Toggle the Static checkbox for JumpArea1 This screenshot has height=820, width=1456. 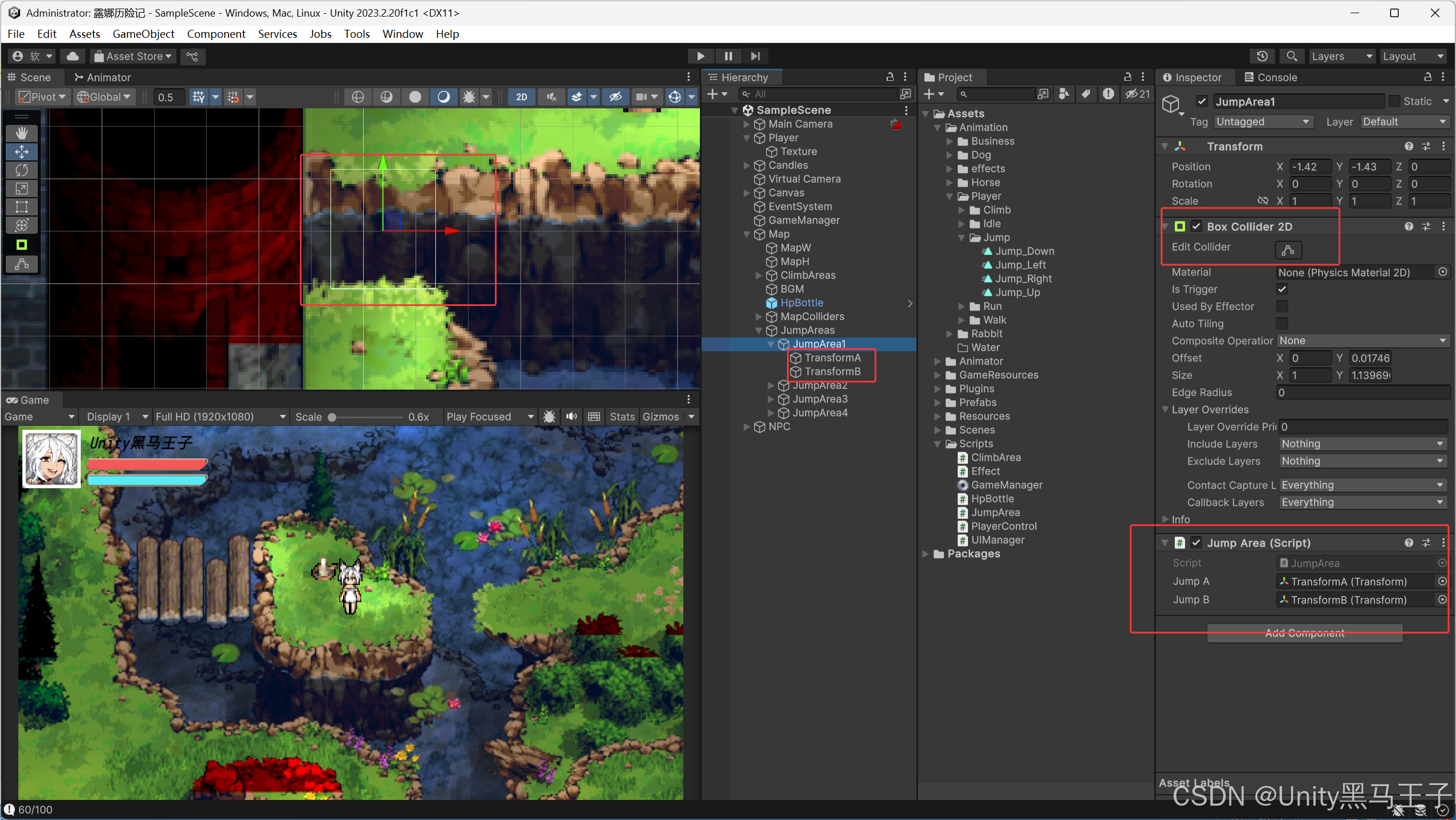coord(1394,101)
